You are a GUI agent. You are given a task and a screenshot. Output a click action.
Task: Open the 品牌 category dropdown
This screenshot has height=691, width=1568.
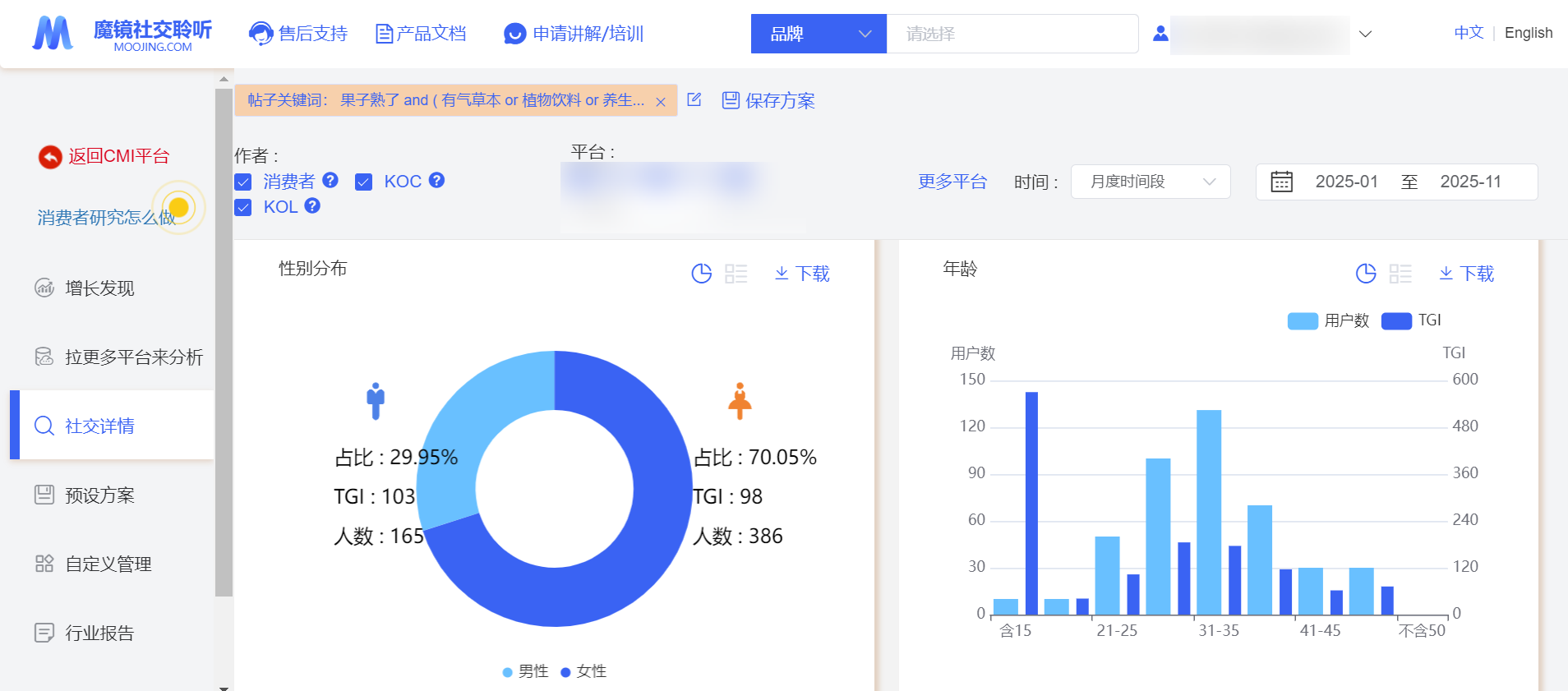pos(819,34)
